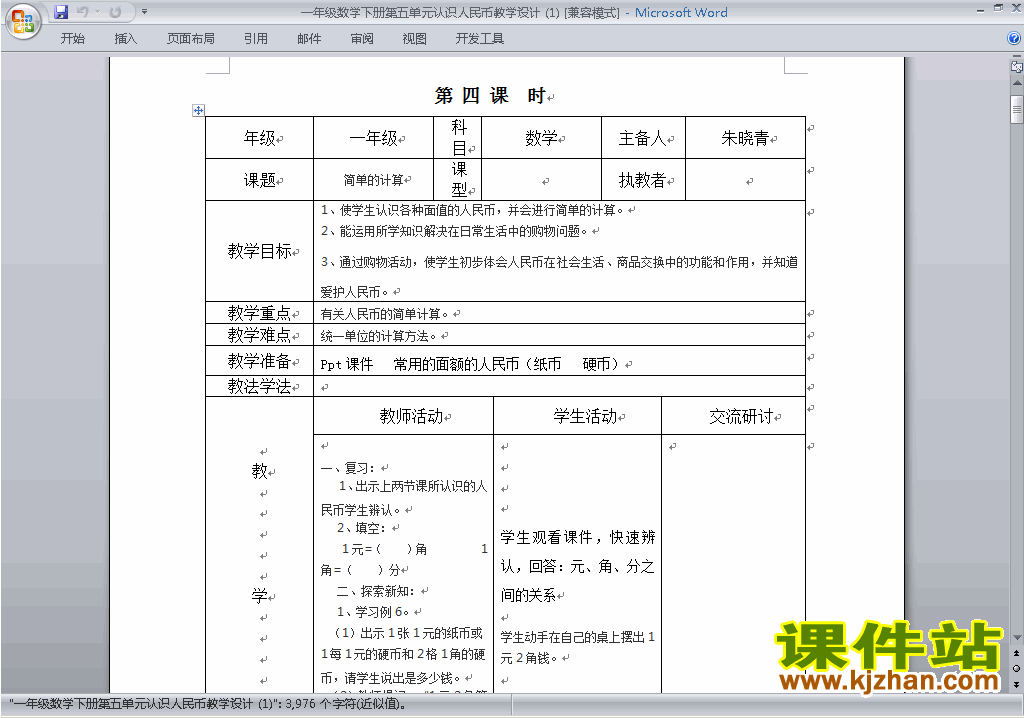The width and height of the screenshot is (1024, 718).
Task: Click the text 统一单位的计算方法
Action: click(378, 336)
